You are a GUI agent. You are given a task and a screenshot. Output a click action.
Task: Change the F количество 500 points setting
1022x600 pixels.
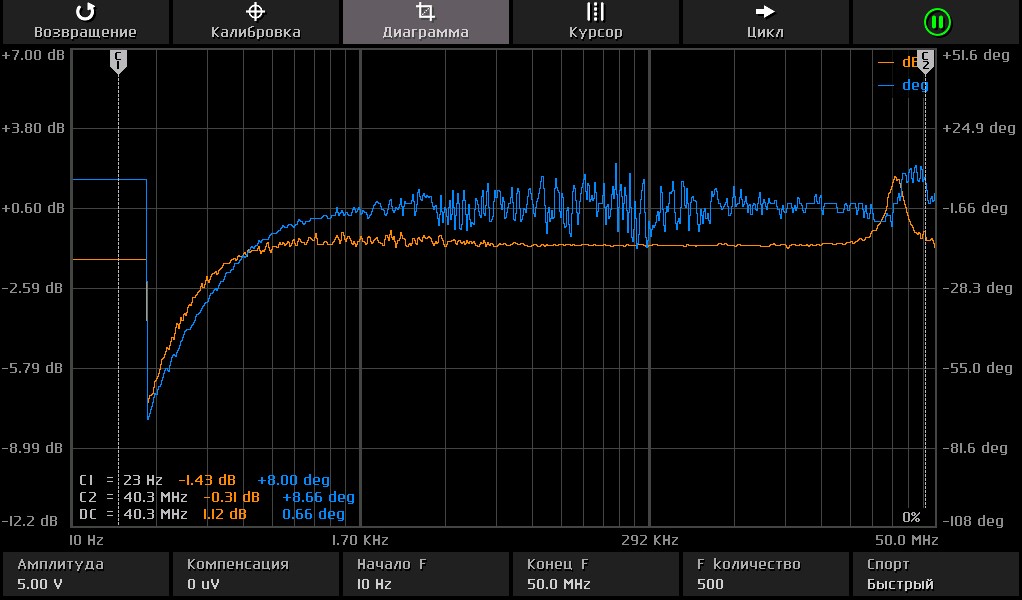coord(765,574)
